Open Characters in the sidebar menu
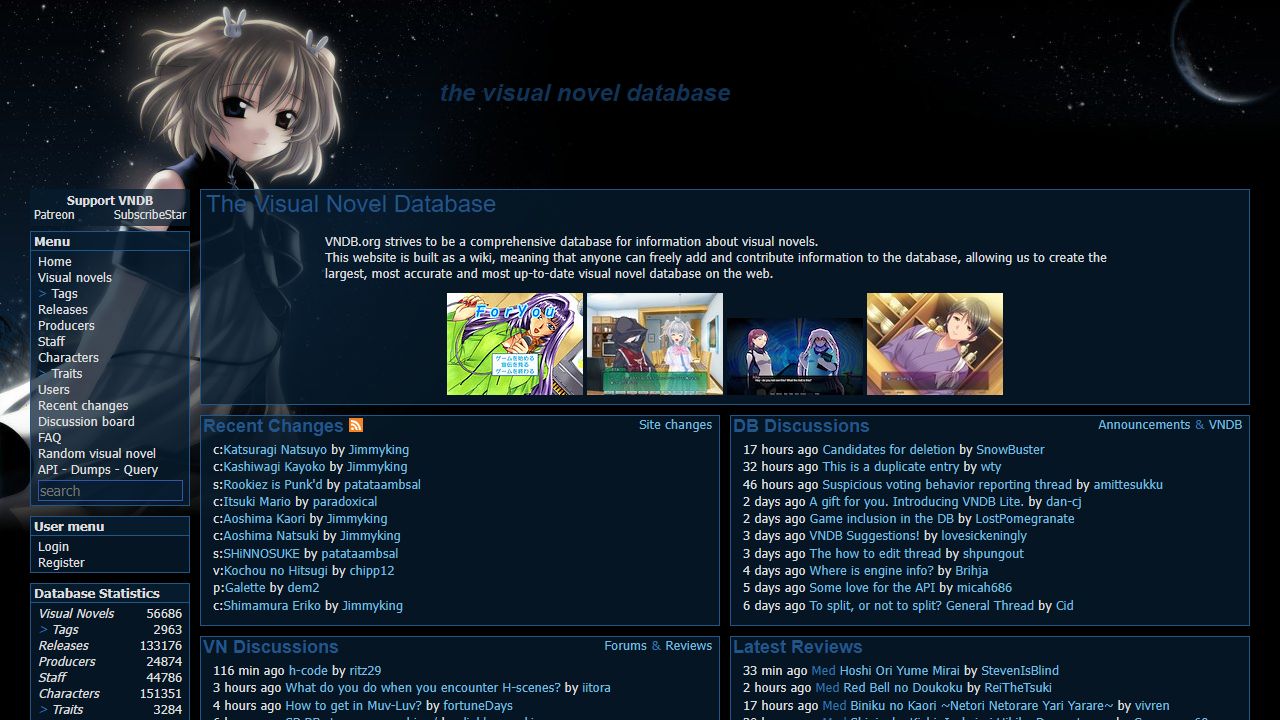 tap(68, 358)
